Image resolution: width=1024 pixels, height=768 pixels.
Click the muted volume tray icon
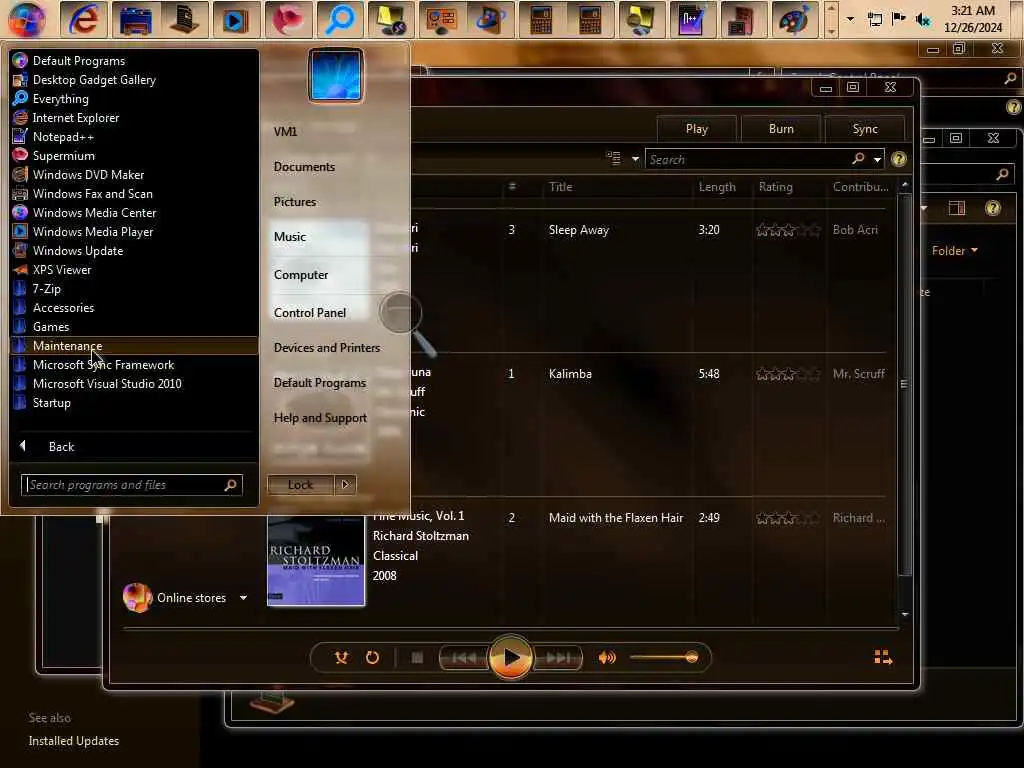923,20
